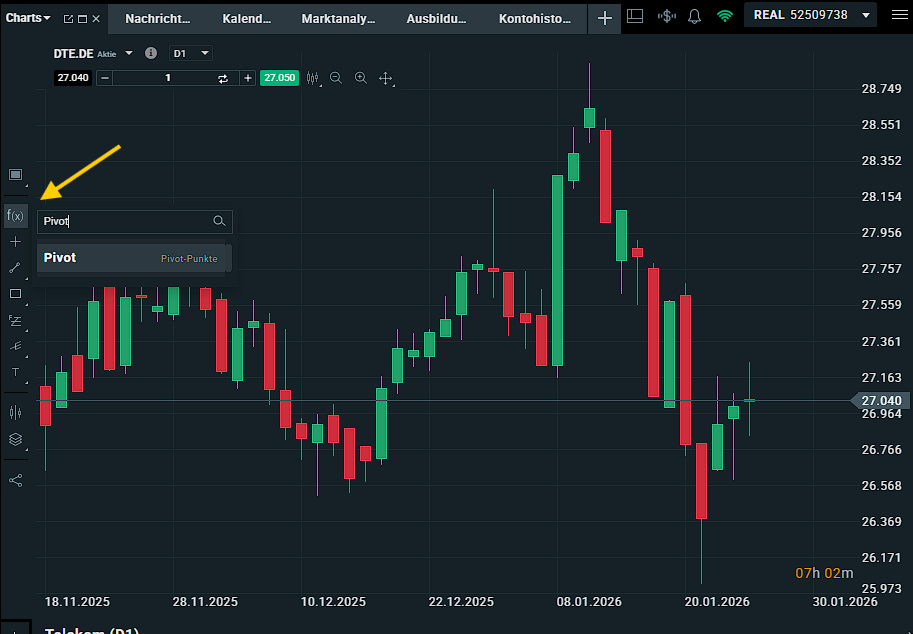Open the indicators f(x) tool
Viewport: 913px width, 634px height.
(x=15, y=215)
